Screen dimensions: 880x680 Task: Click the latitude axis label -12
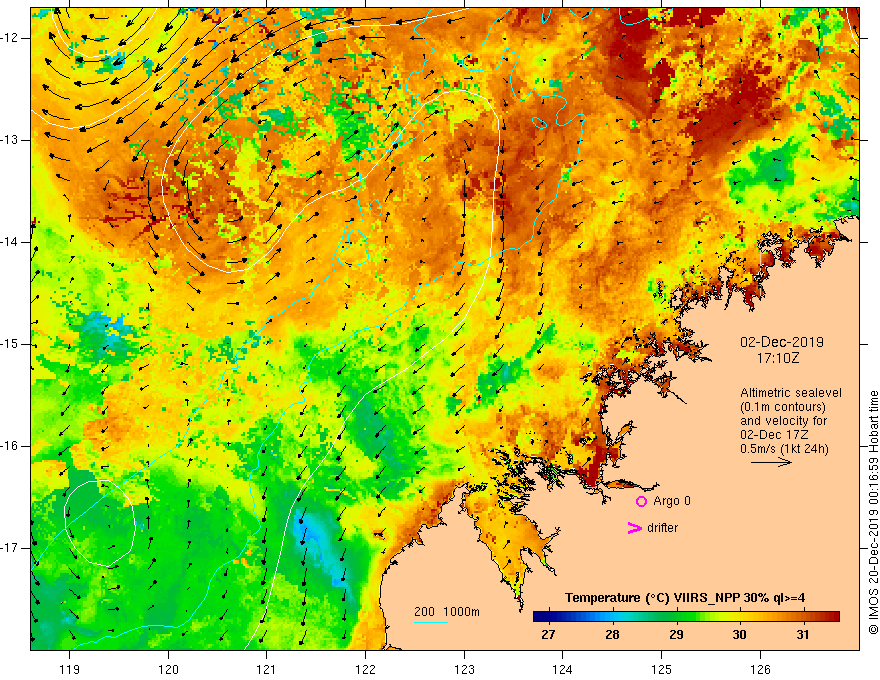coord(10,38)
